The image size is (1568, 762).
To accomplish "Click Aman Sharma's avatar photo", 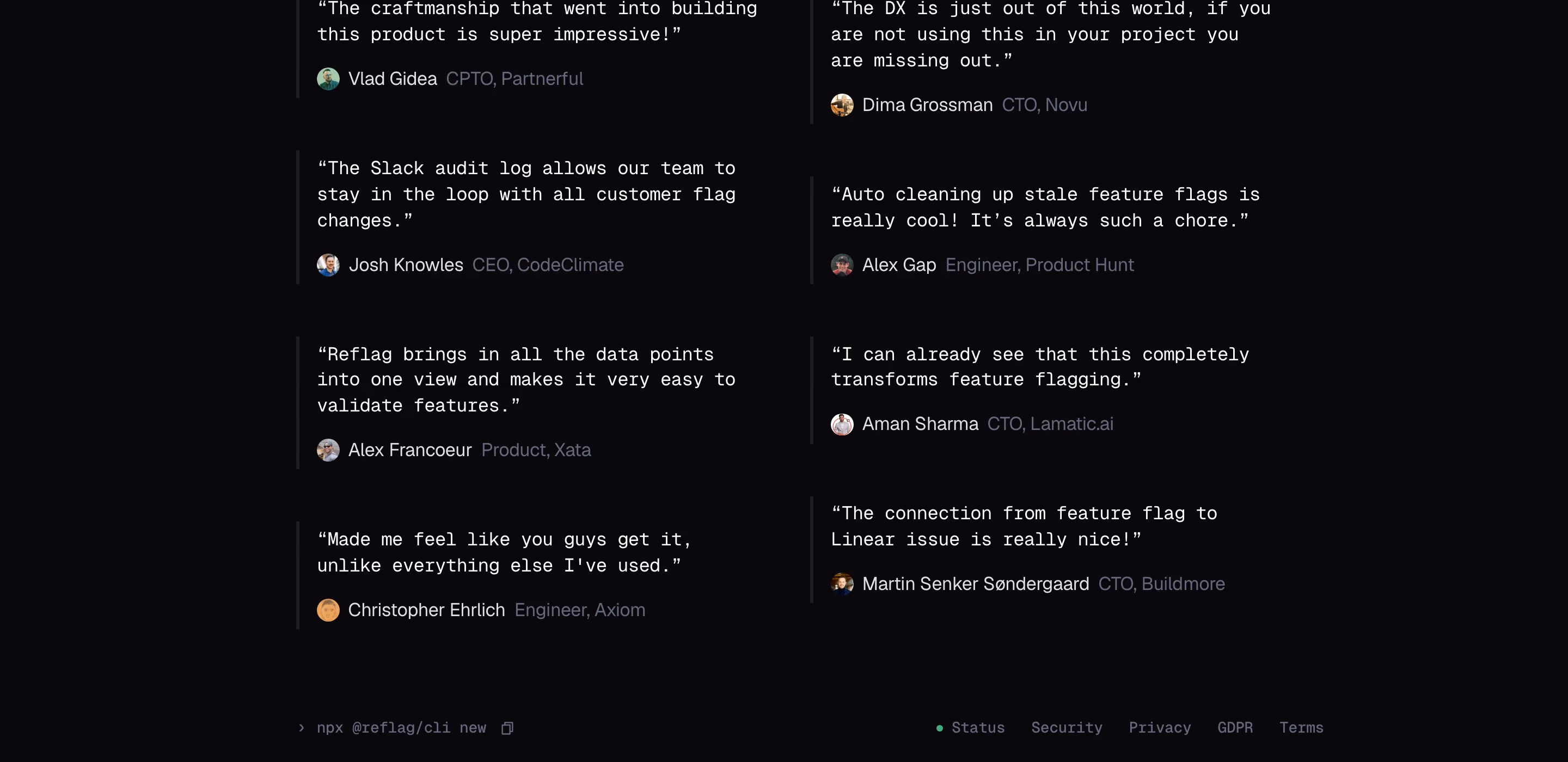I will pos(842,424).
